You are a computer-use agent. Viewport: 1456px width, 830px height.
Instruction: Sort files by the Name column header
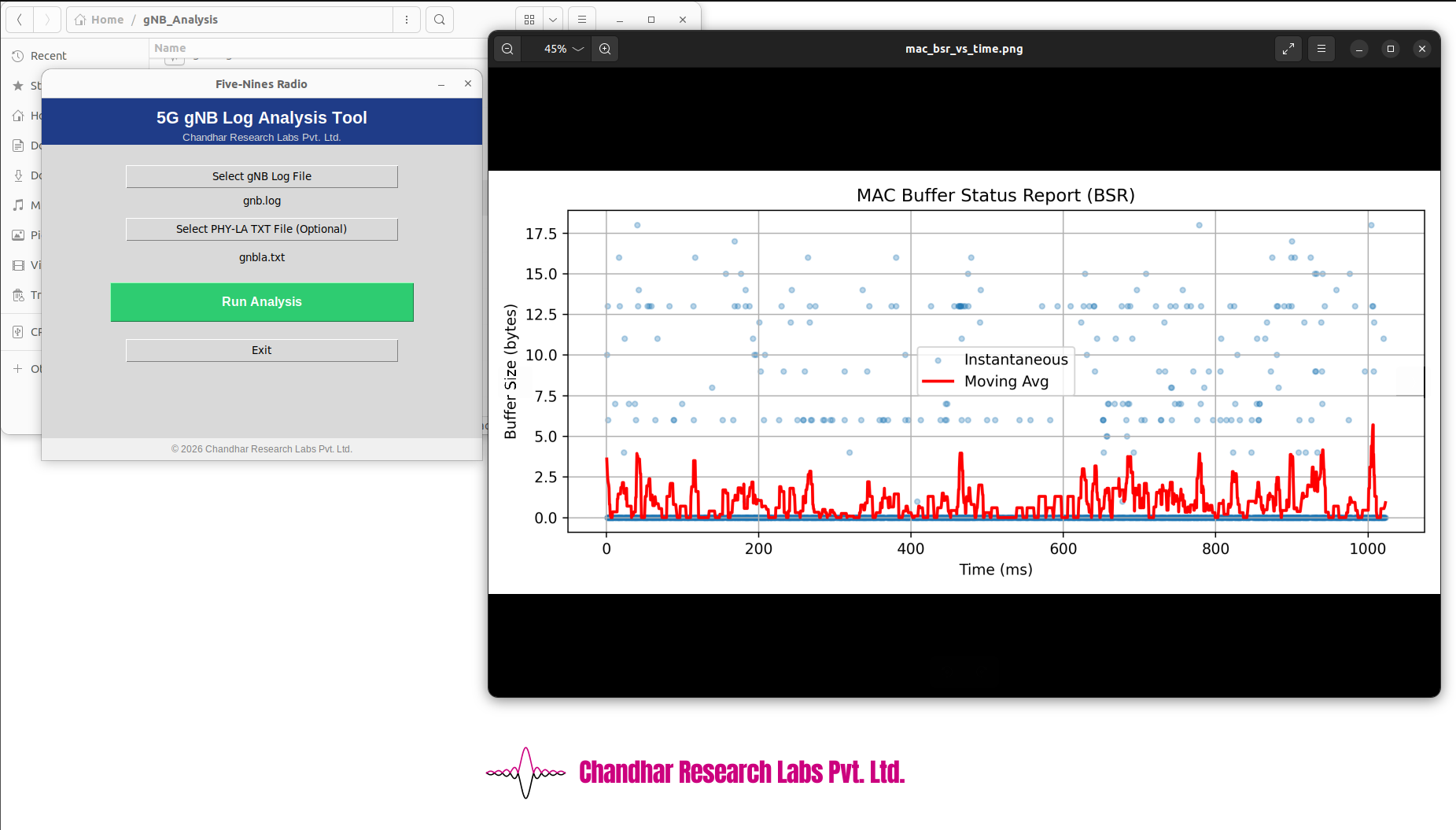(x=170, y=48)
